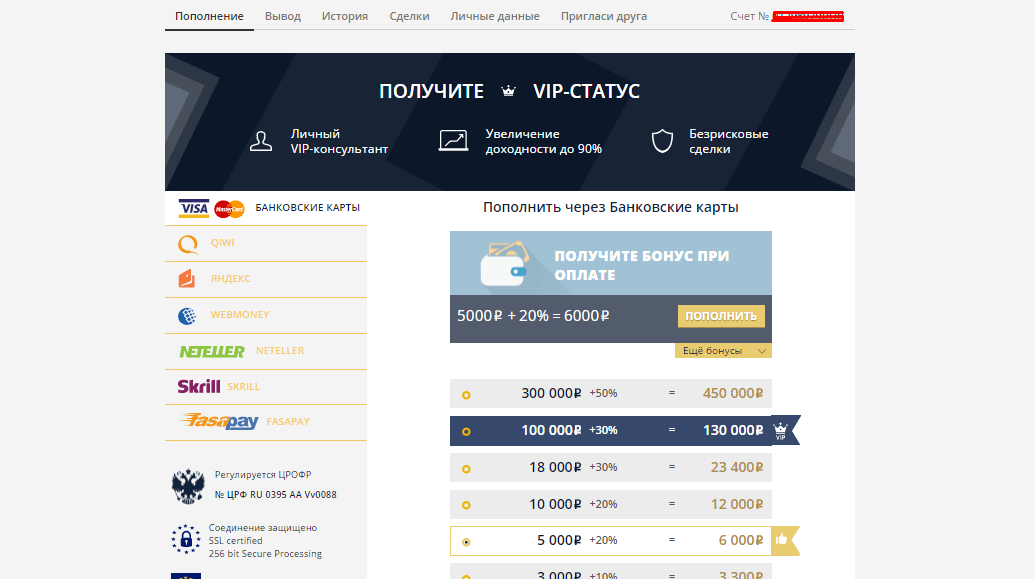This screenshot has width=1035, height=579.
Task: Click the '12 000₽' bonus total
Action: [x=737, y=504]
